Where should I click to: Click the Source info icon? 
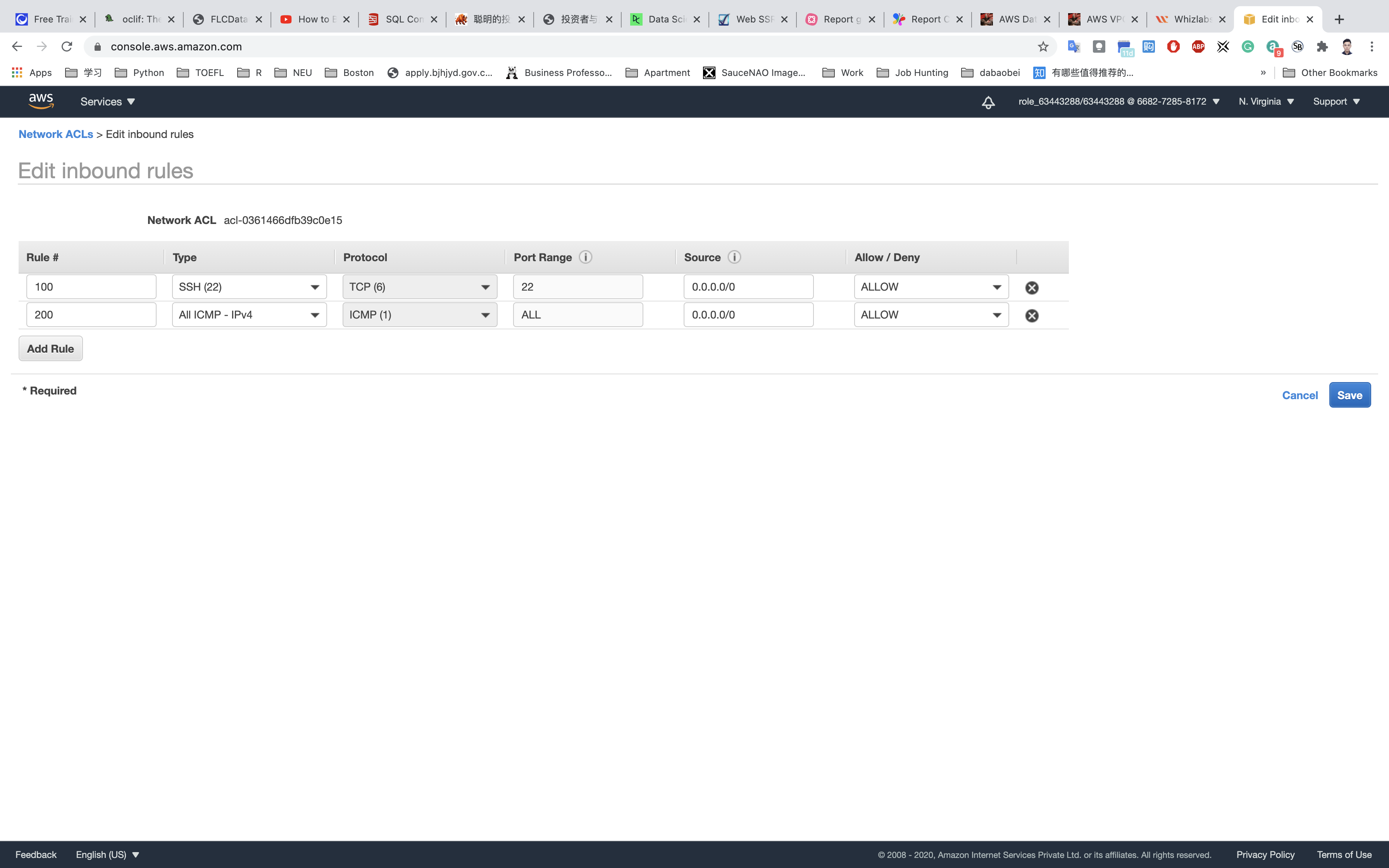point(734,257)
